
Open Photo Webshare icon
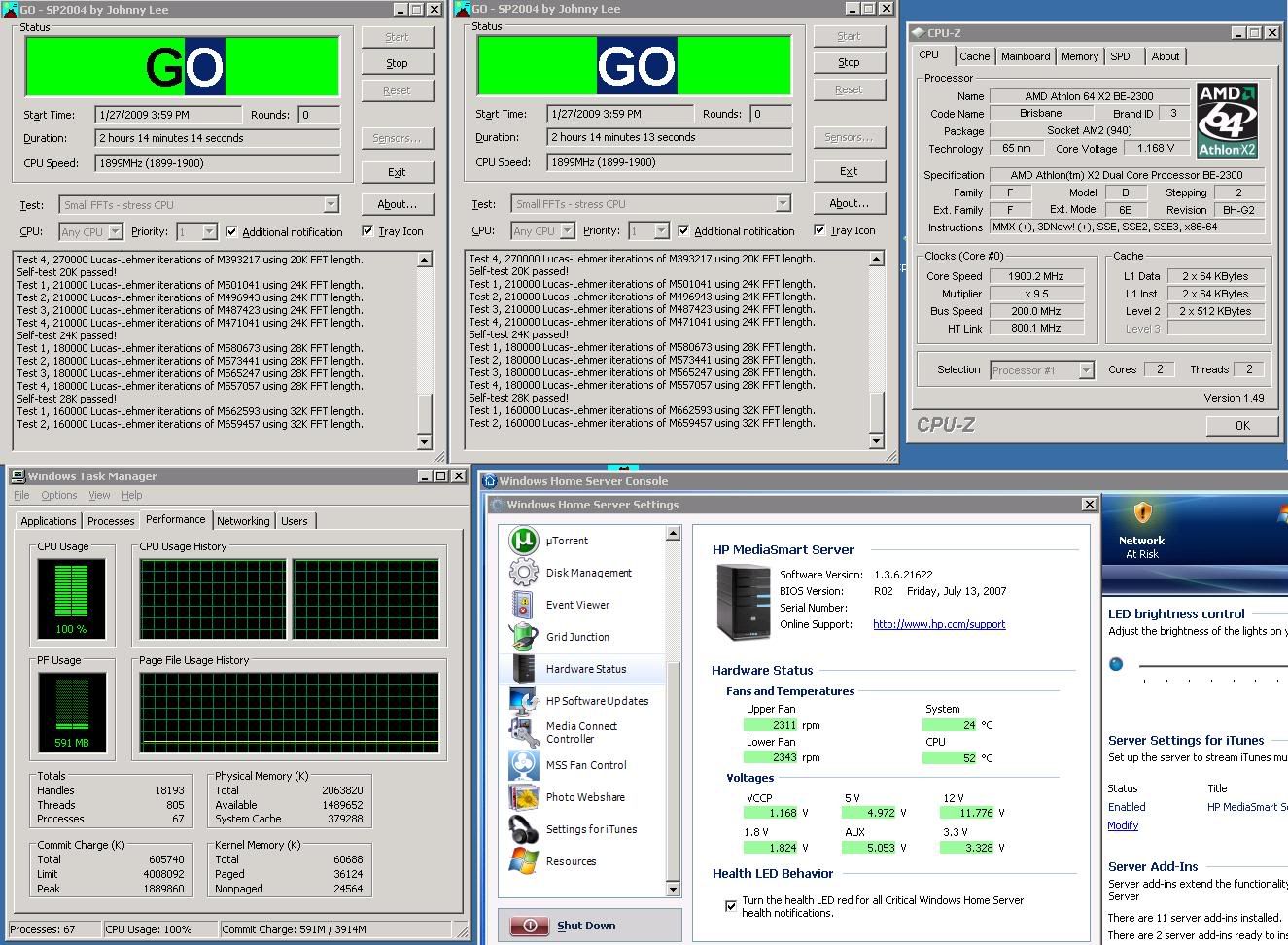[x=523, y=797]
